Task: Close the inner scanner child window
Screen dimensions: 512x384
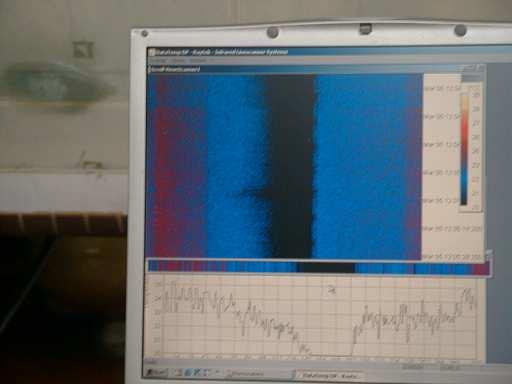Action: click(x=481, y=68)
